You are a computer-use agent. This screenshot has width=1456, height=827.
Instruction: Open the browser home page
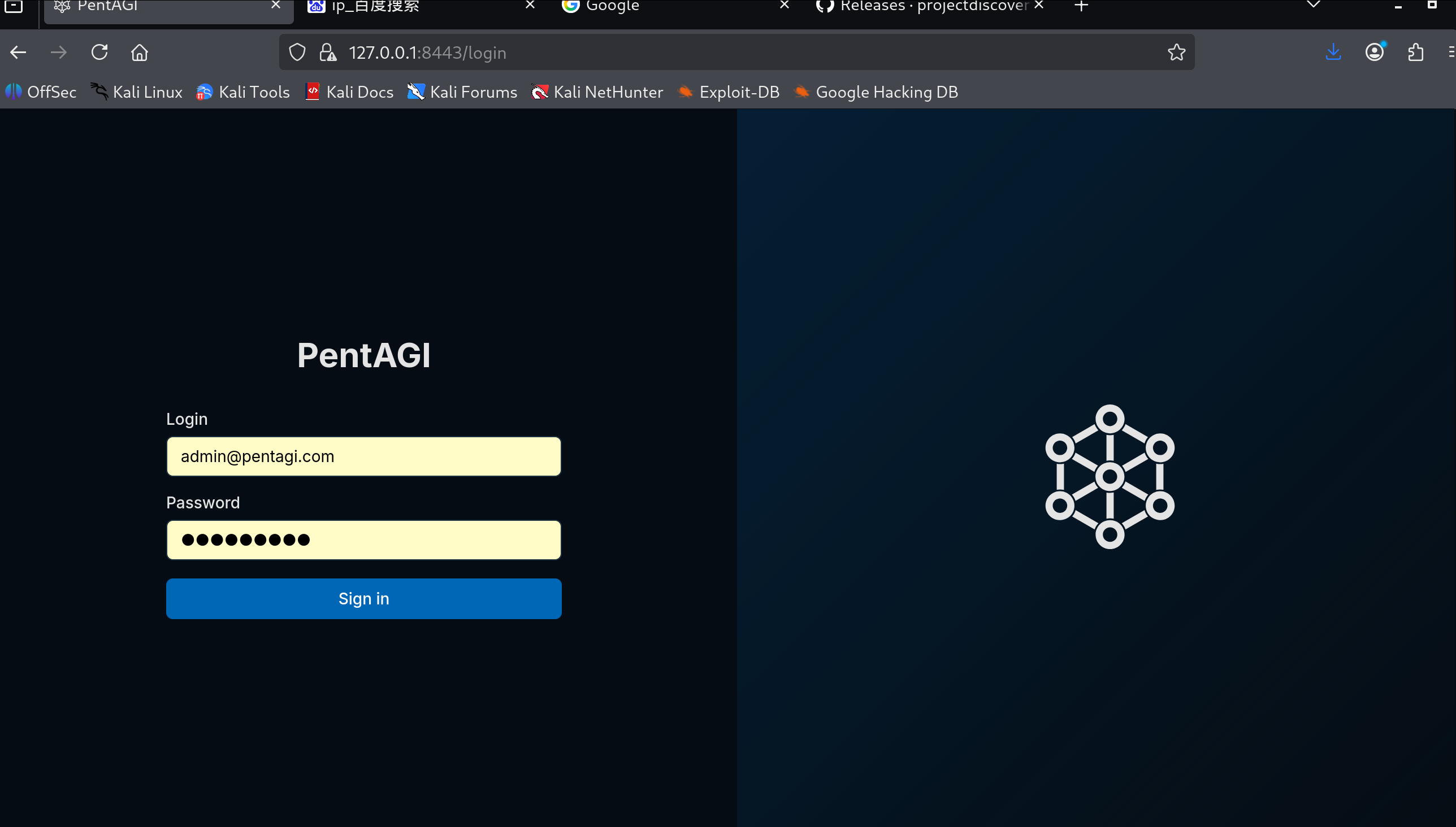pos(139,53)
